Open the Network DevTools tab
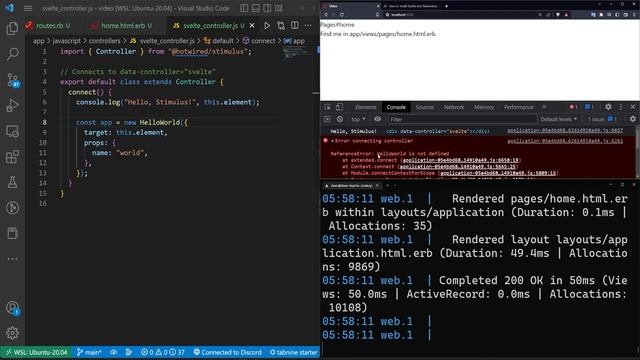This screenshot has width=640, height=360. pos(454,107)
